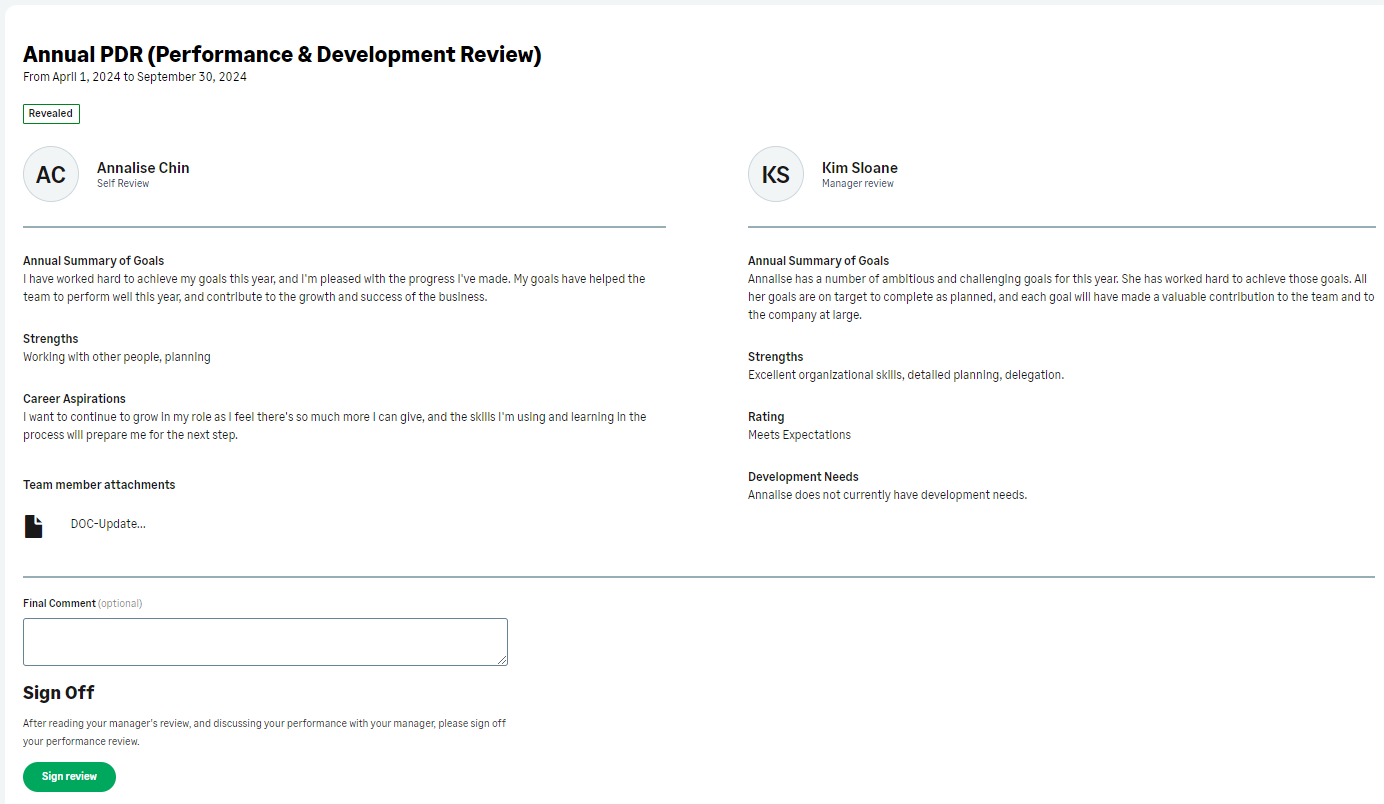Click the Self Review label
1384x804 pixels.
(x=123, y=184)
